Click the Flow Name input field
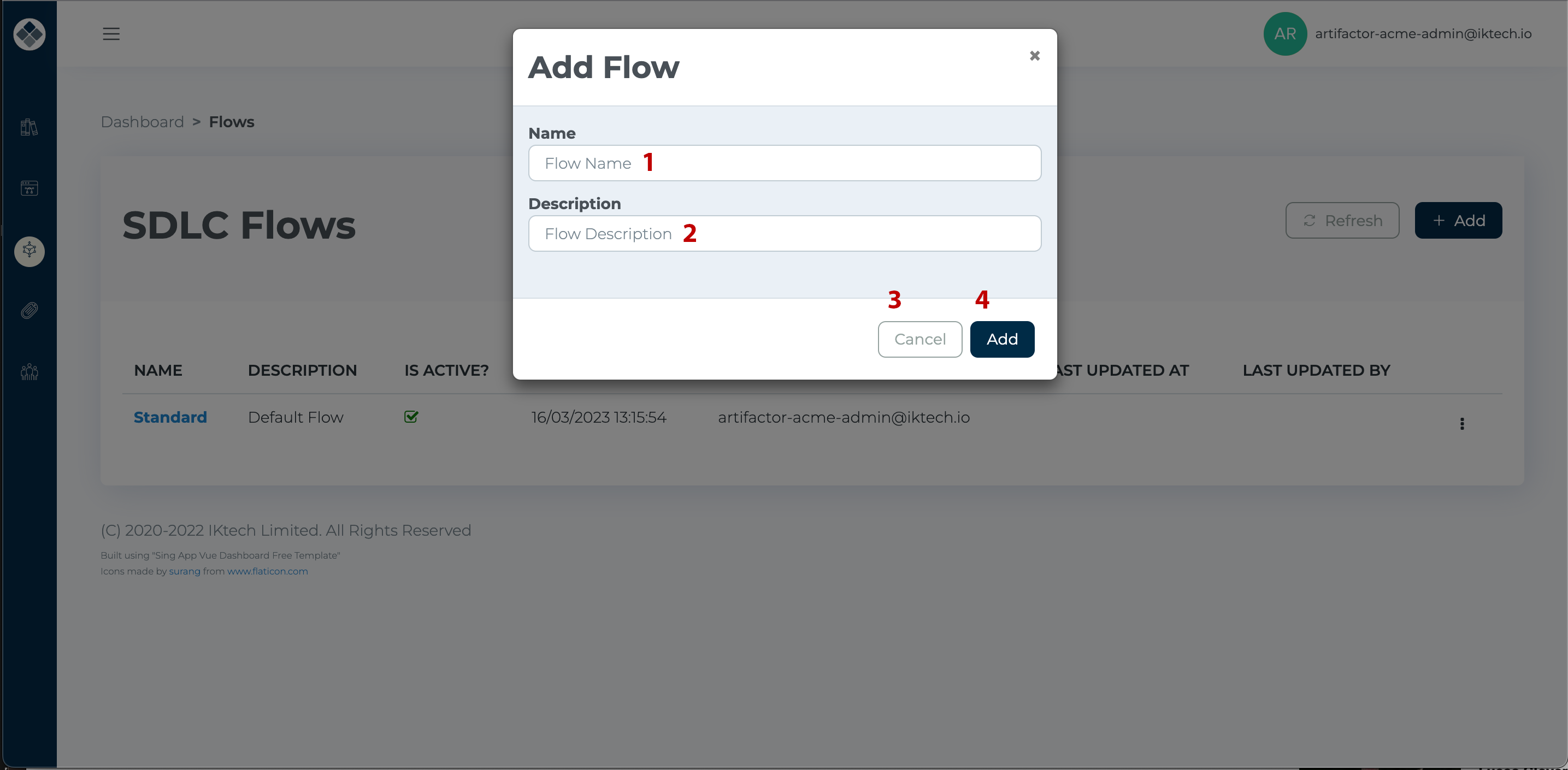Image resolution: width=1568 pixels, height=770 pixels. (x=784, y=162)
